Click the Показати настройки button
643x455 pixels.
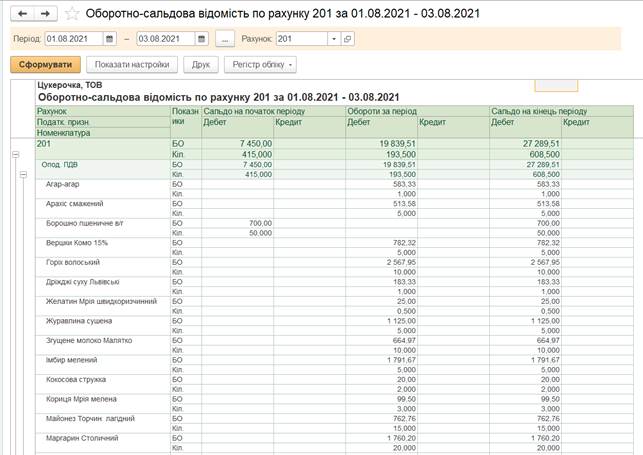[x=132, y=65]
